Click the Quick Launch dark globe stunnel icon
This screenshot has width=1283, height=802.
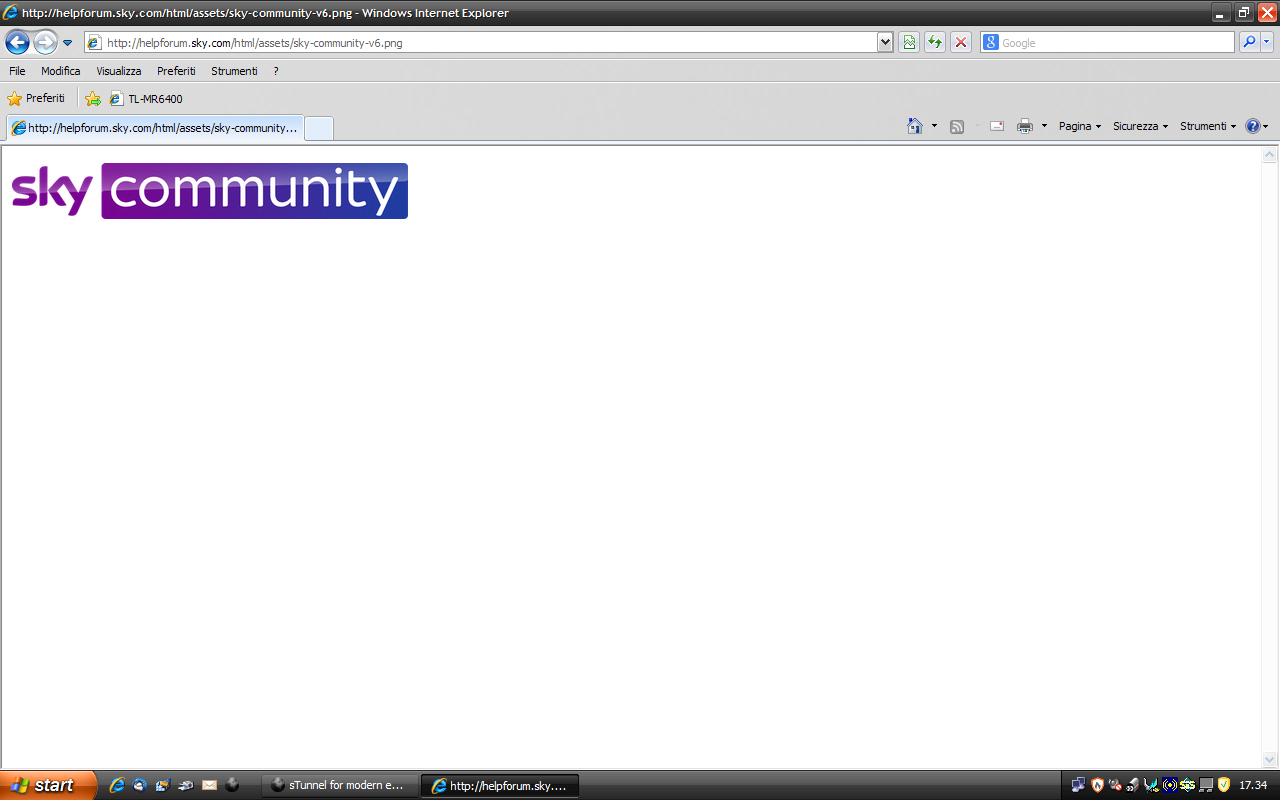click(x=232, y=785)
